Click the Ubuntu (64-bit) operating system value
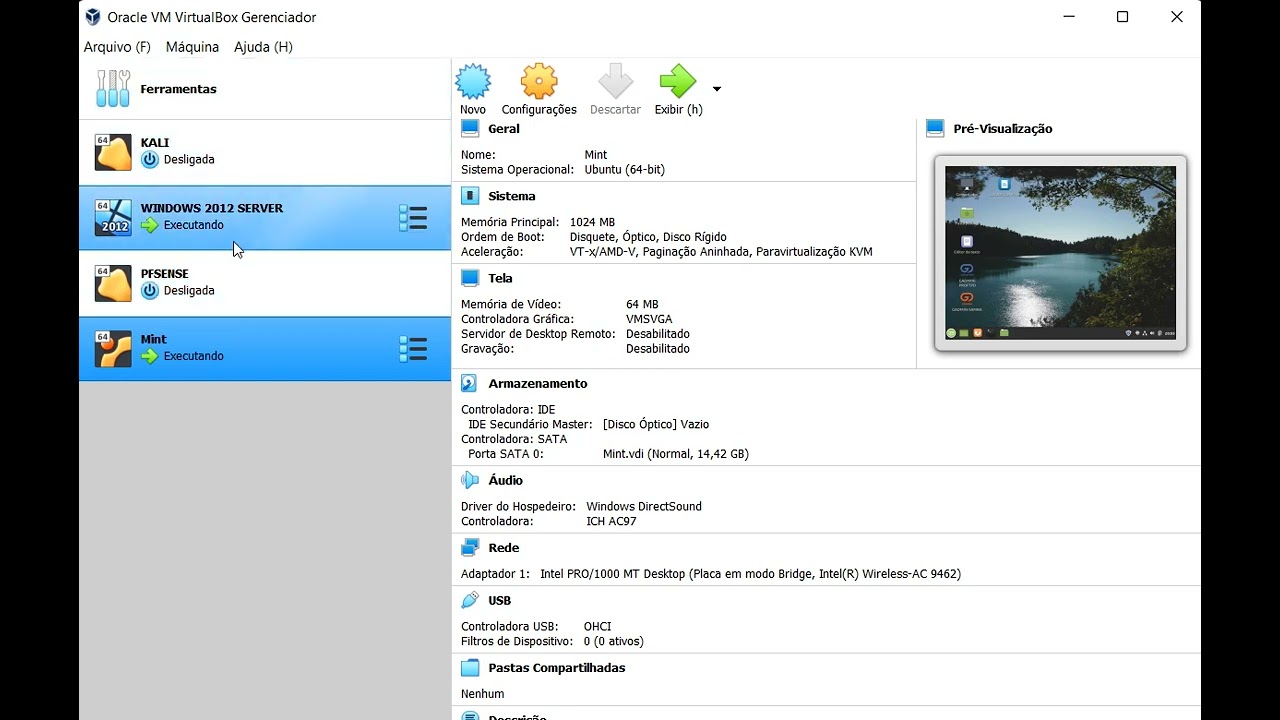Viewport: 1280px width, 720px height. (x=625, y=170)
